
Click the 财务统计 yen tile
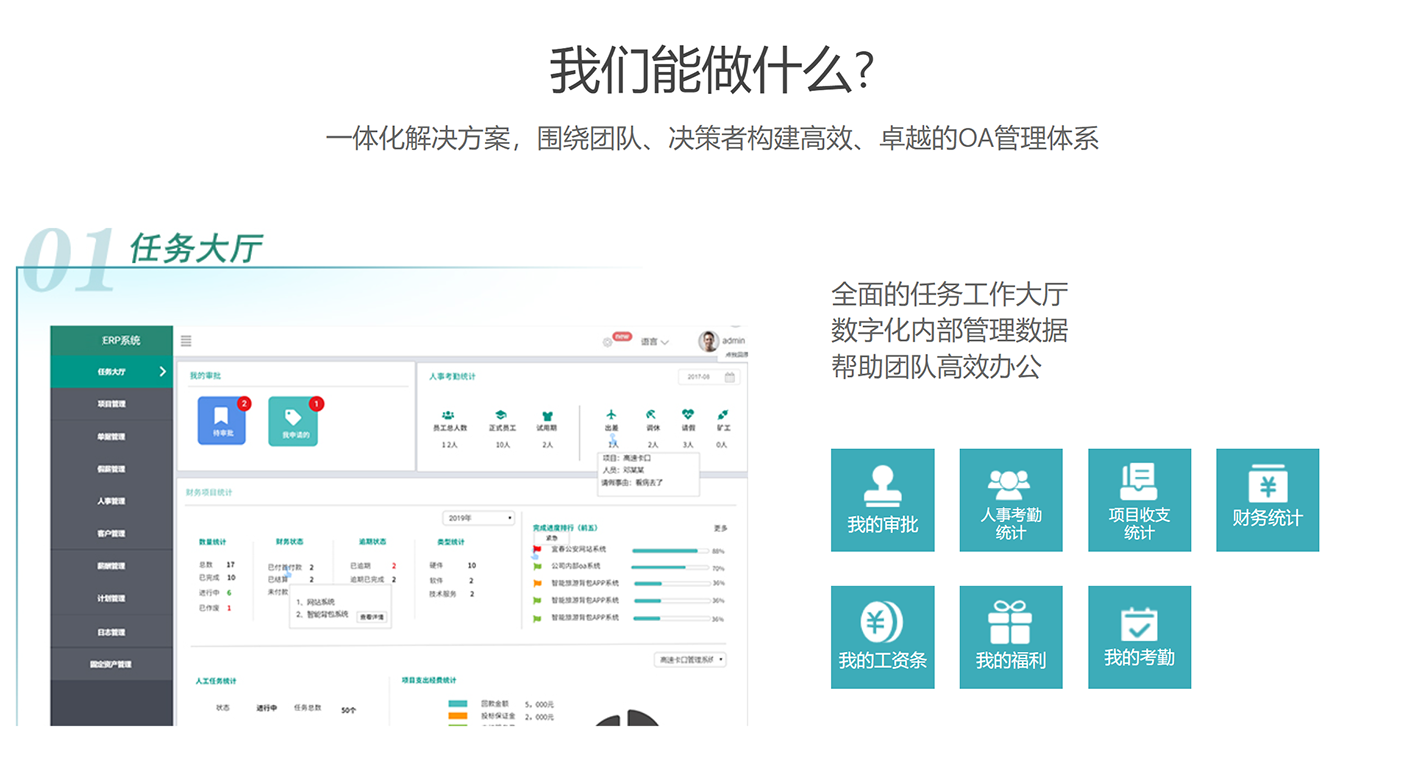1267,500
